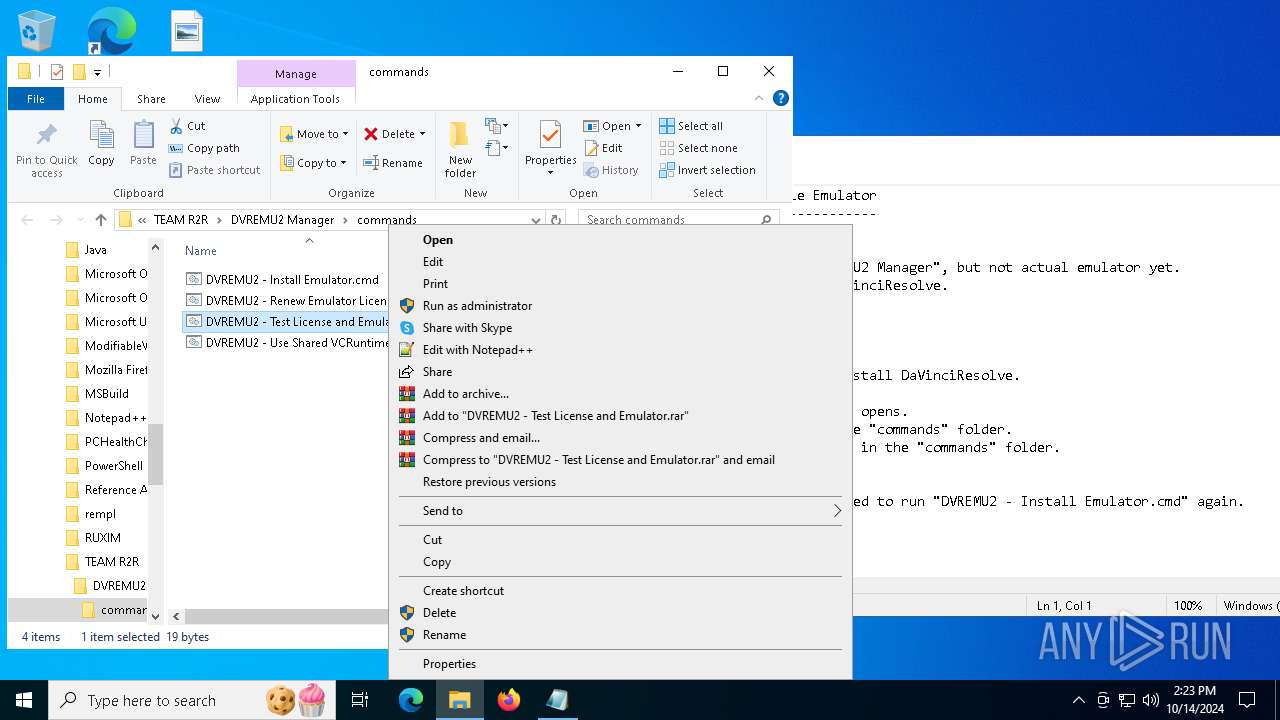Open the Copy to dropdown

click(313, 163)
